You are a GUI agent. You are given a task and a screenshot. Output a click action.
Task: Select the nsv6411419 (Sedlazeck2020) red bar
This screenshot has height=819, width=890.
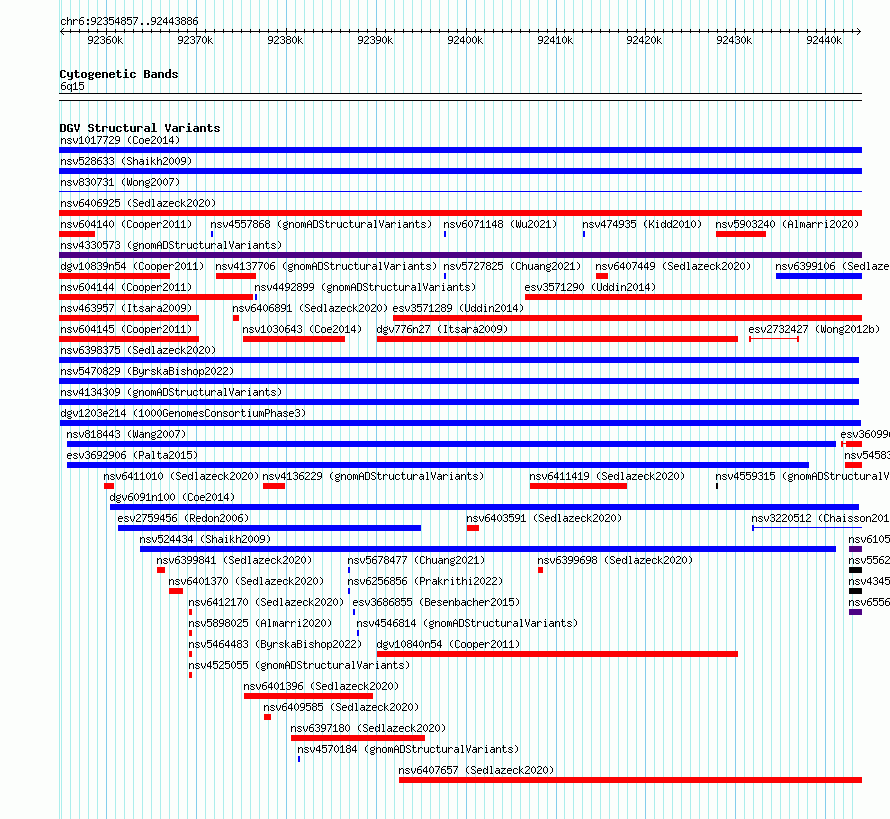tap(578, 486)
